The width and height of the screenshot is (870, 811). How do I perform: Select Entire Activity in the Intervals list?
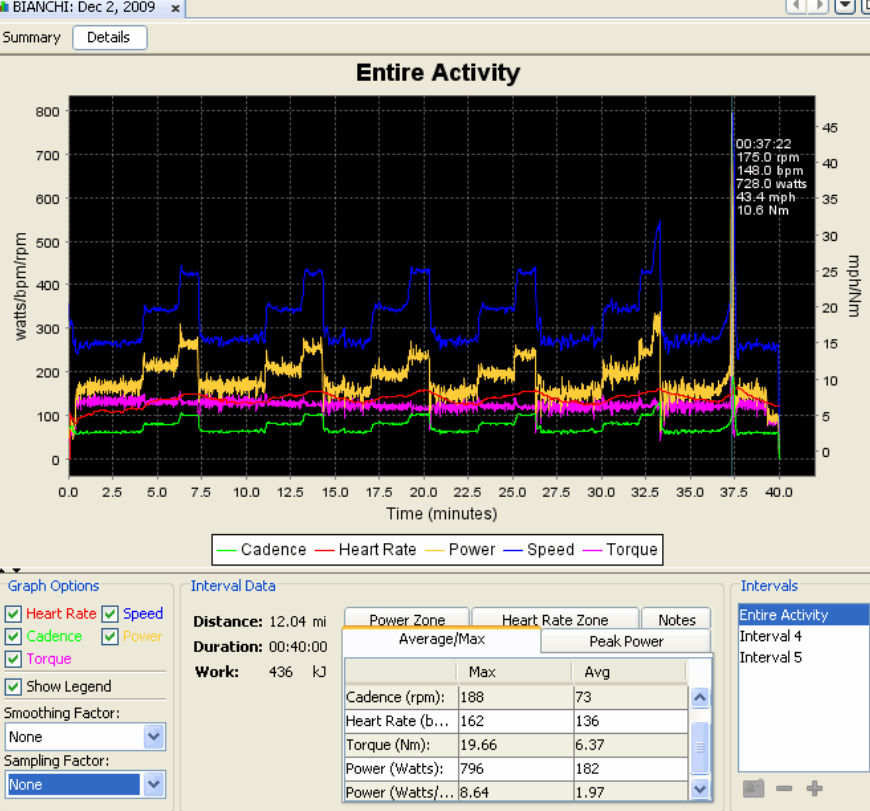click(803, 615)
